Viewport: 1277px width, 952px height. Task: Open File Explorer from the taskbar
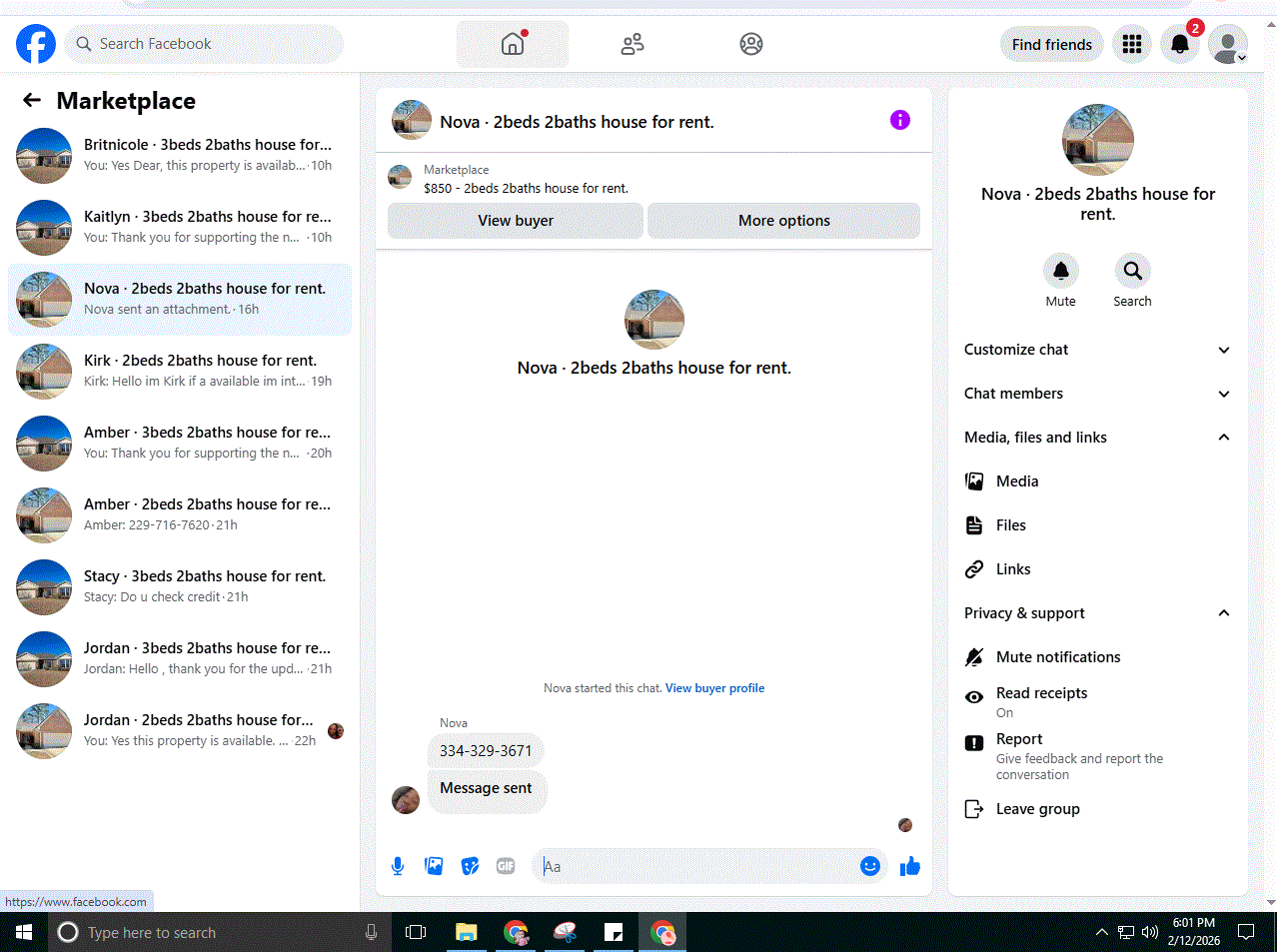[x=467, y=932]
